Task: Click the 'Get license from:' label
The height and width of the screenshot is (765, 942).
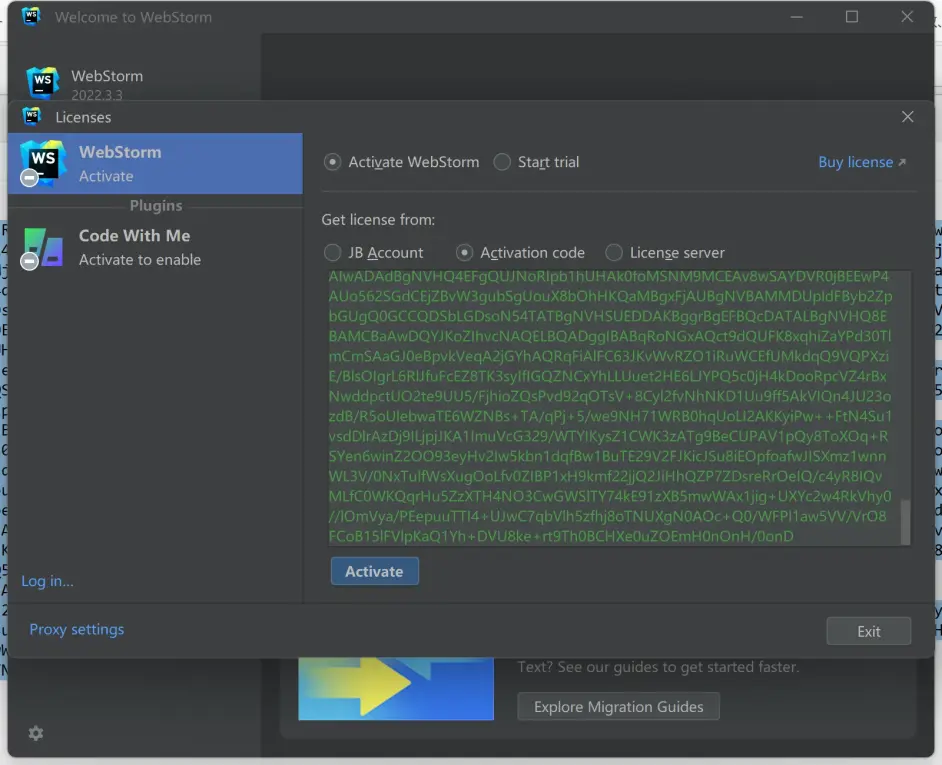Action: 378,220
